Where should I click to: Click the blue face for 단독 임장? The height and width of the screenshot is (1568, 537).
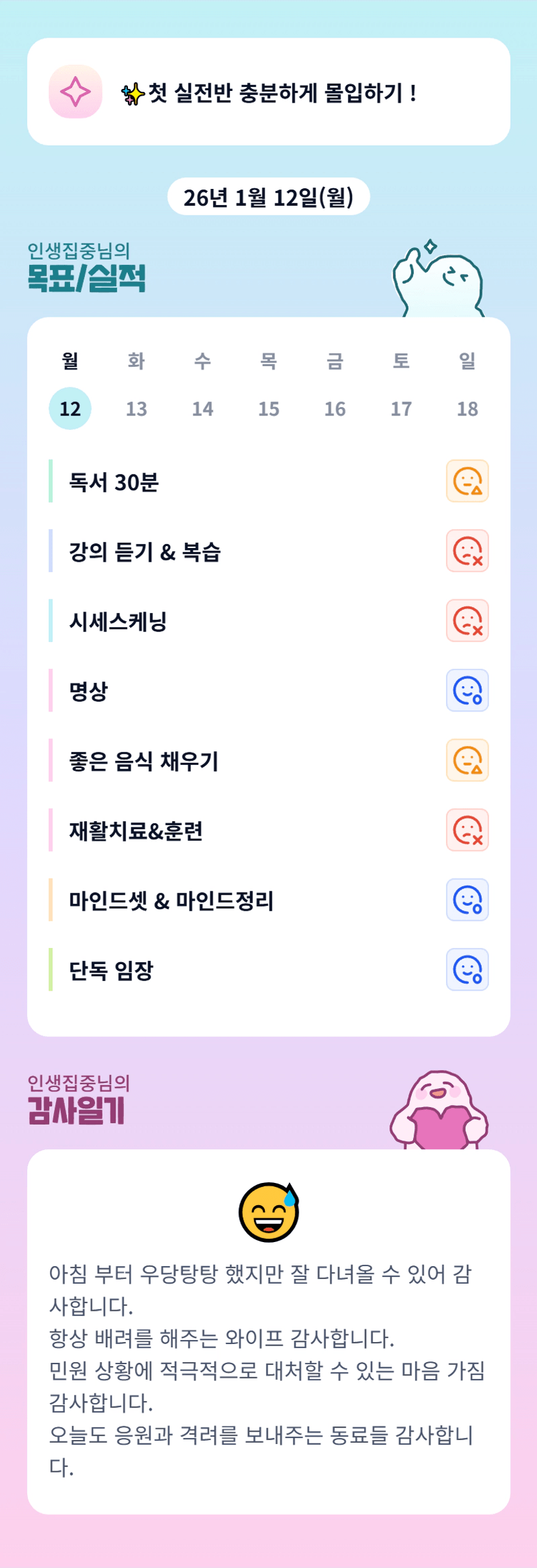(x=467, y=970)
